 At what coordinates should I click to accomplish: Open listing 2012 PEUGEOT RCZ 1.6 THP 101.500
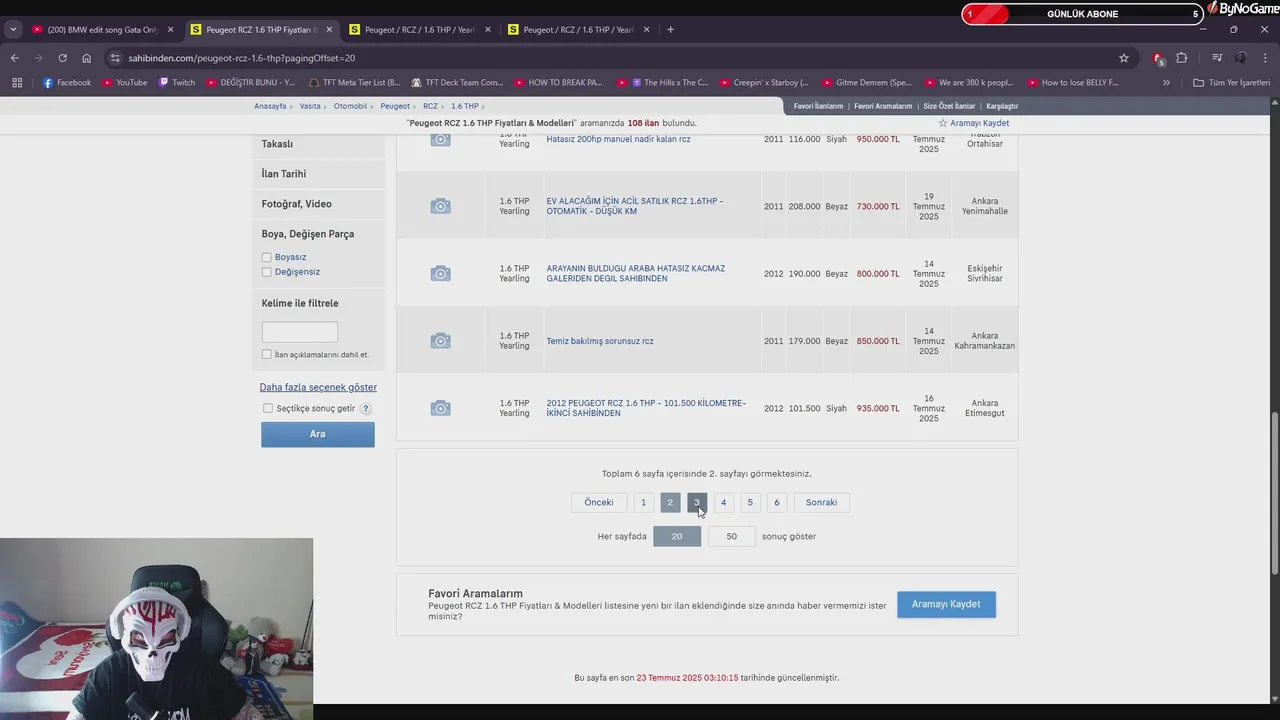point(646,408)
